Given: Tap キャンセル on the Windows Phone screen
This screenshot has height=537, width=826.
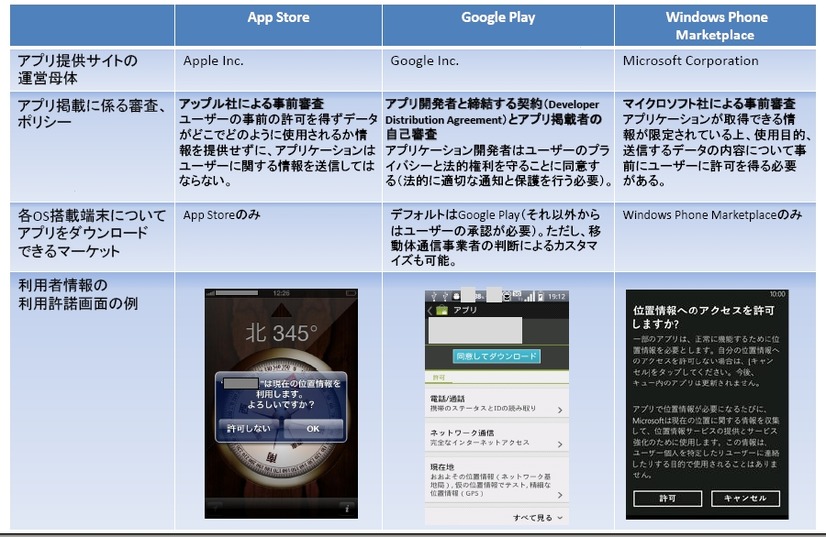Looking at the screenshot, I should pos(745,498).
